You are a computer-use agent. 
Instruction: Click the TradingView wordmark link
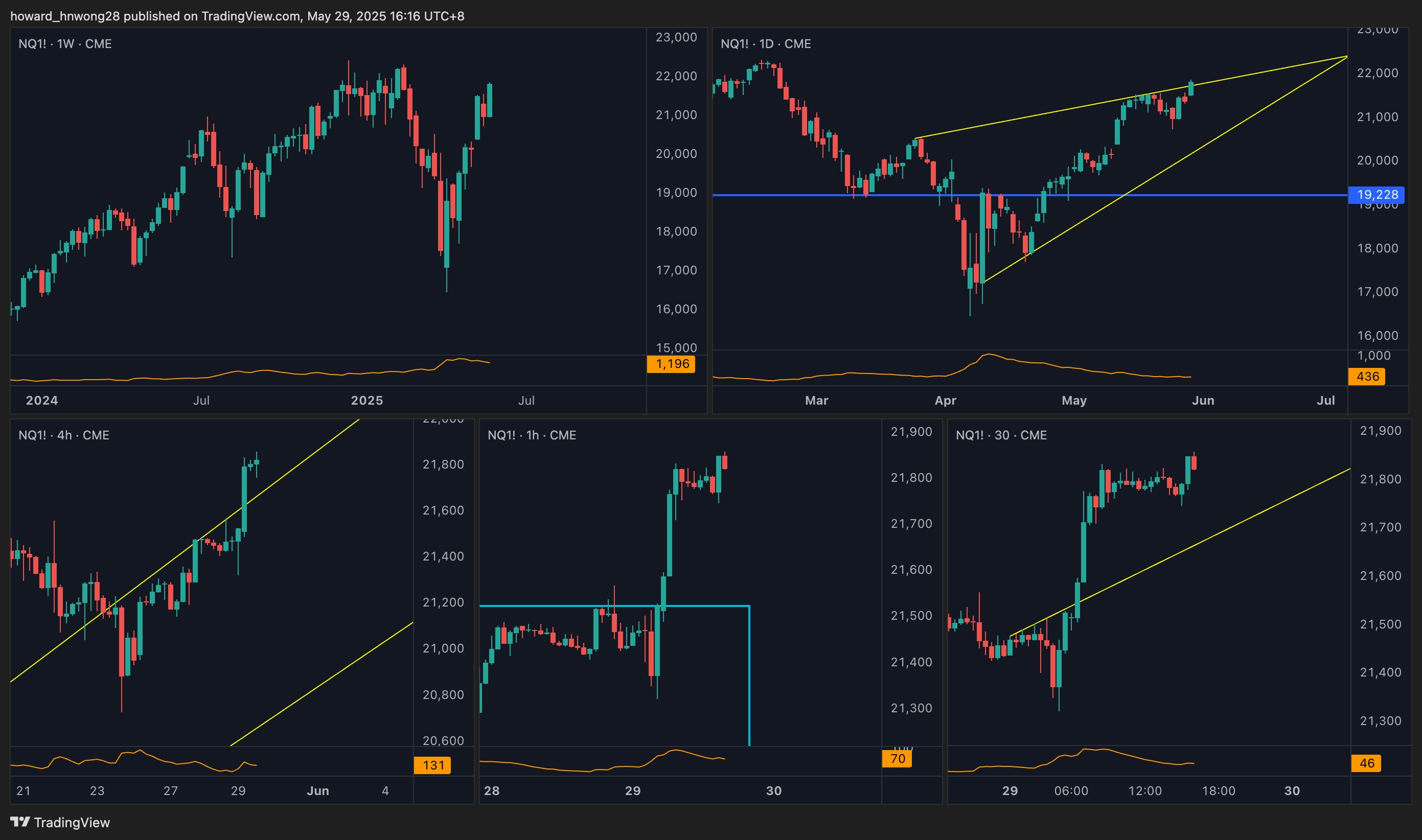click(72, 823)
